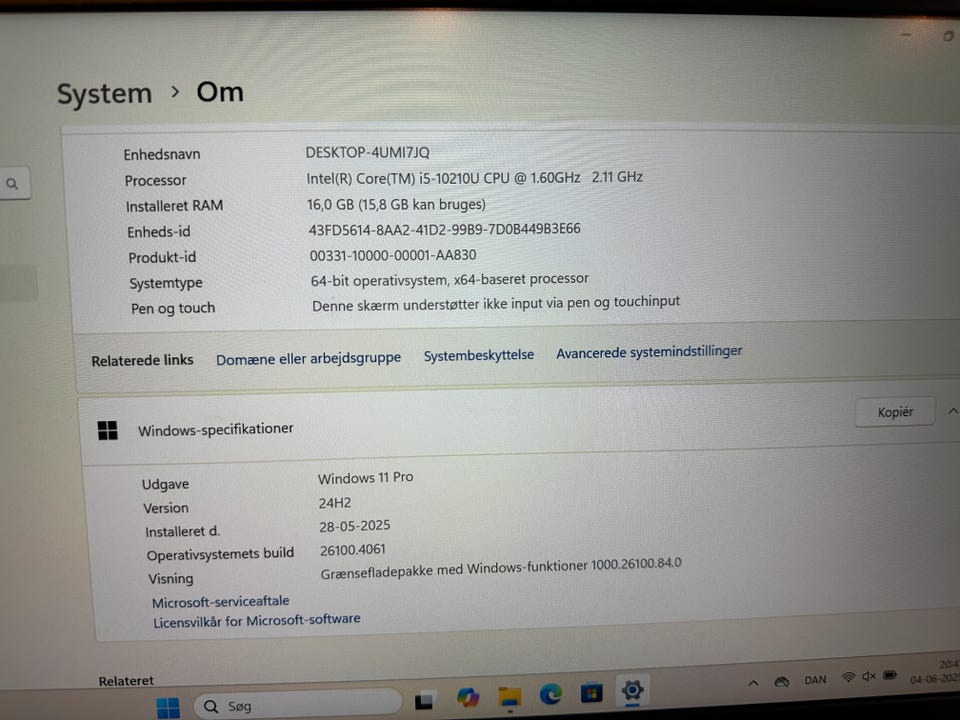Open Task View on the taskbar

coord(425,700)
